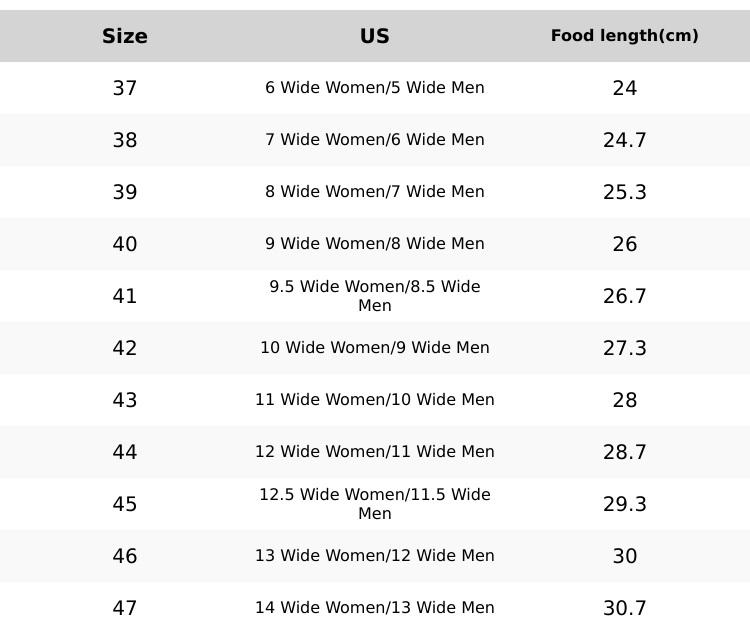
Task: Select the 10 Wide Women/9 Wide Men entry
Action: pyautogui.click(x=375, y=348)
